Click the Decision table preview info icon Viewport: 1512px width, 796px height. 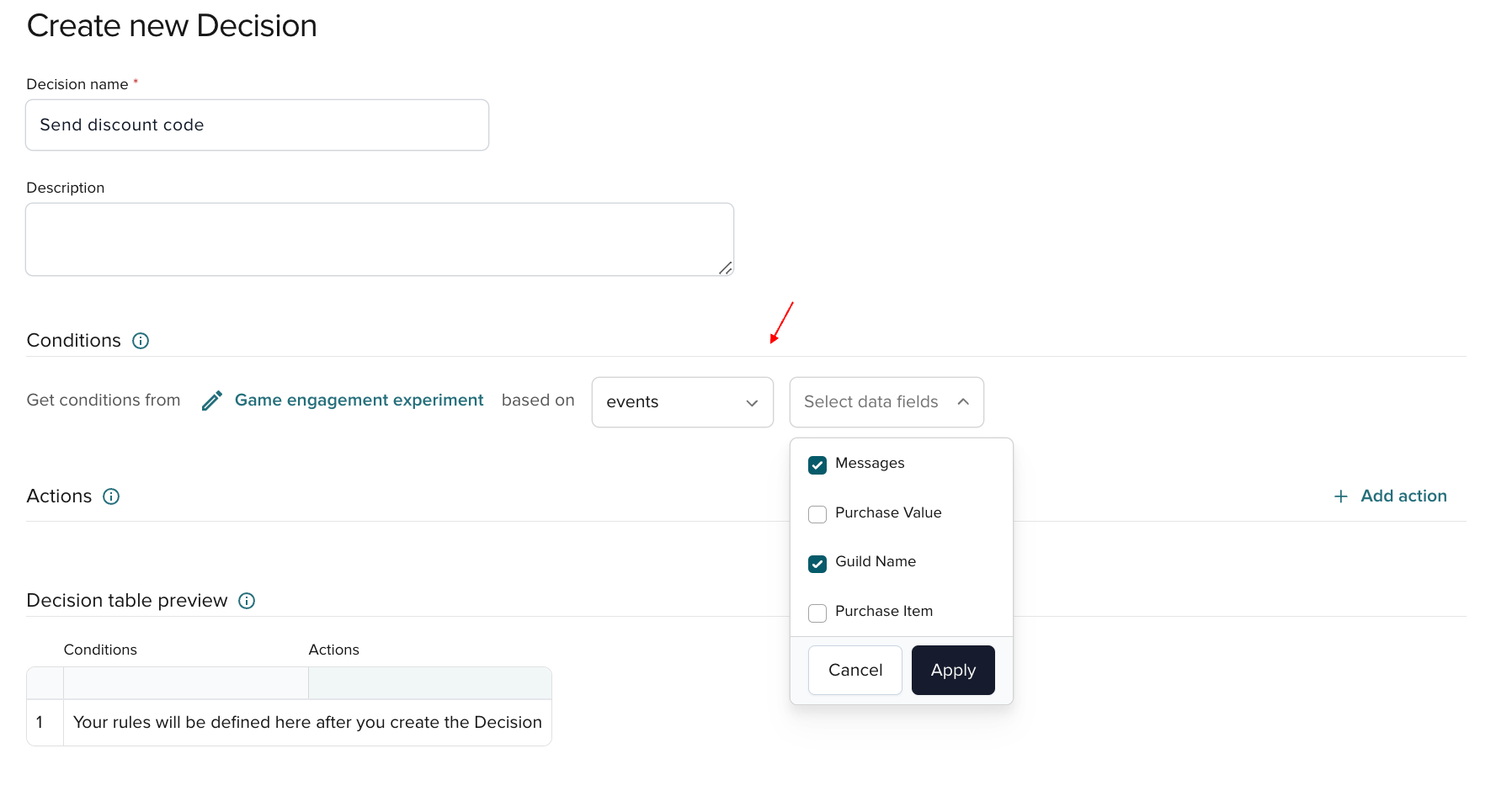pos(247,600)
